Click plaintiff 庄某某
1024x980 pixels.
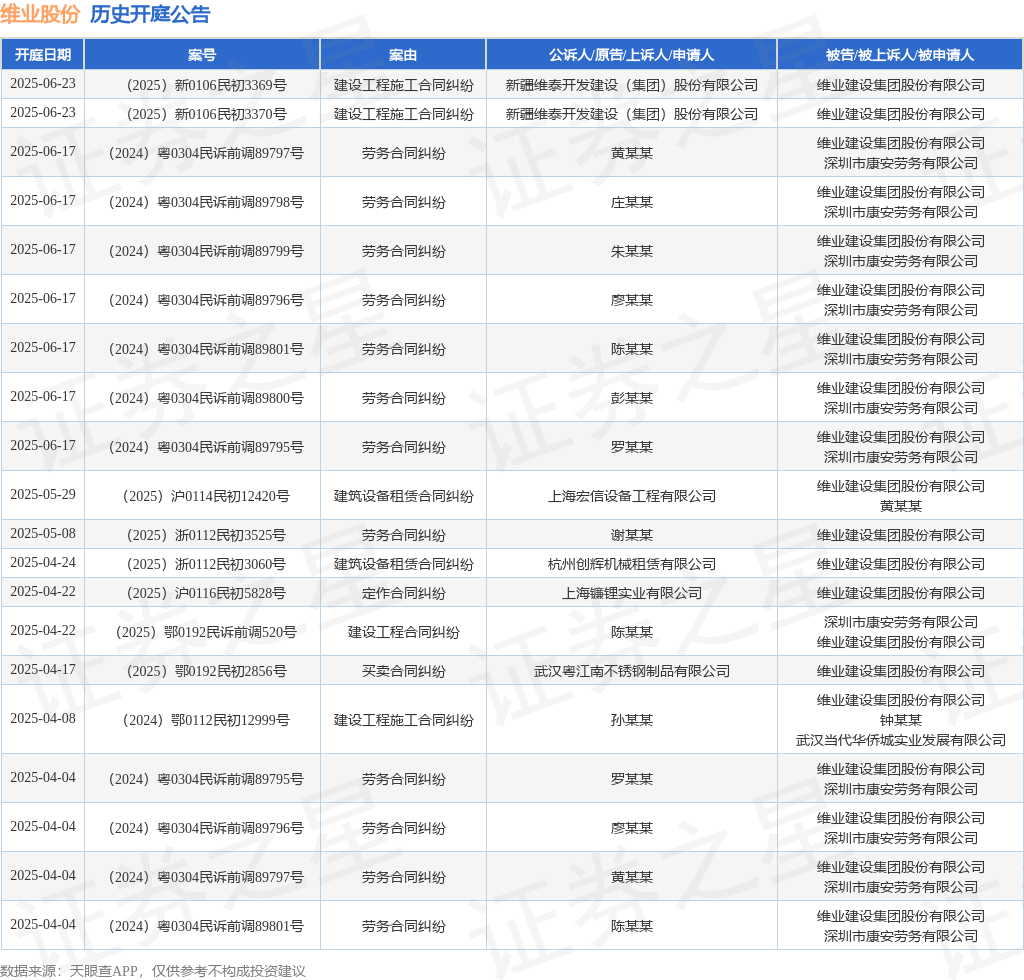click(x=632, y=202)
